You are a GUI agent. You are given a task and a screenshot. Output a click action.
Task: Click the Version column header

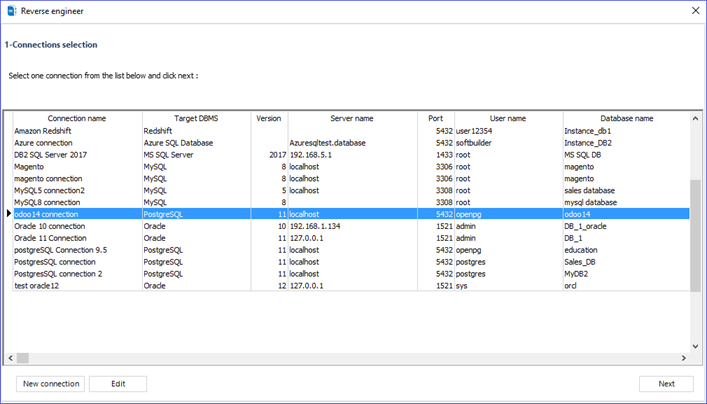(269, 119)
